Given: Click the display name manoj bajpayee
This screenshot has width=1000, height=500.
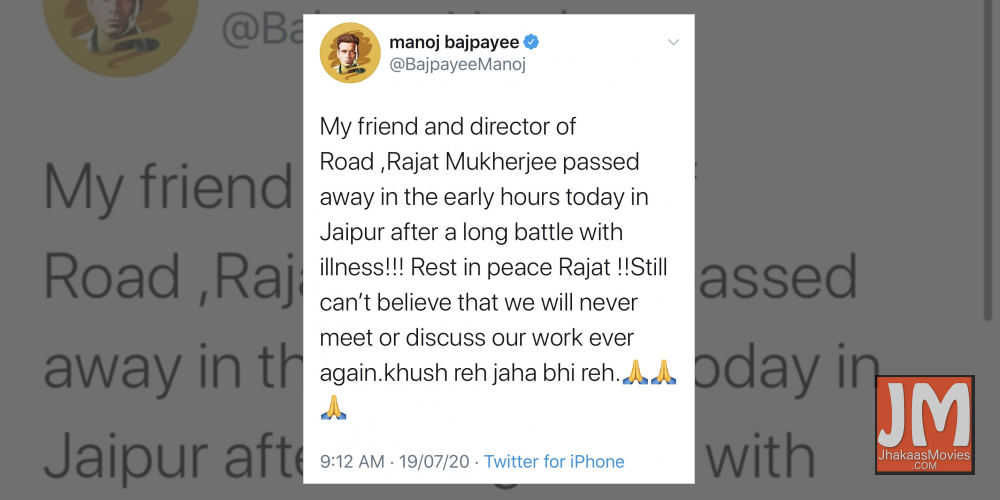Looking at the screenshot, I should (453, 43).
